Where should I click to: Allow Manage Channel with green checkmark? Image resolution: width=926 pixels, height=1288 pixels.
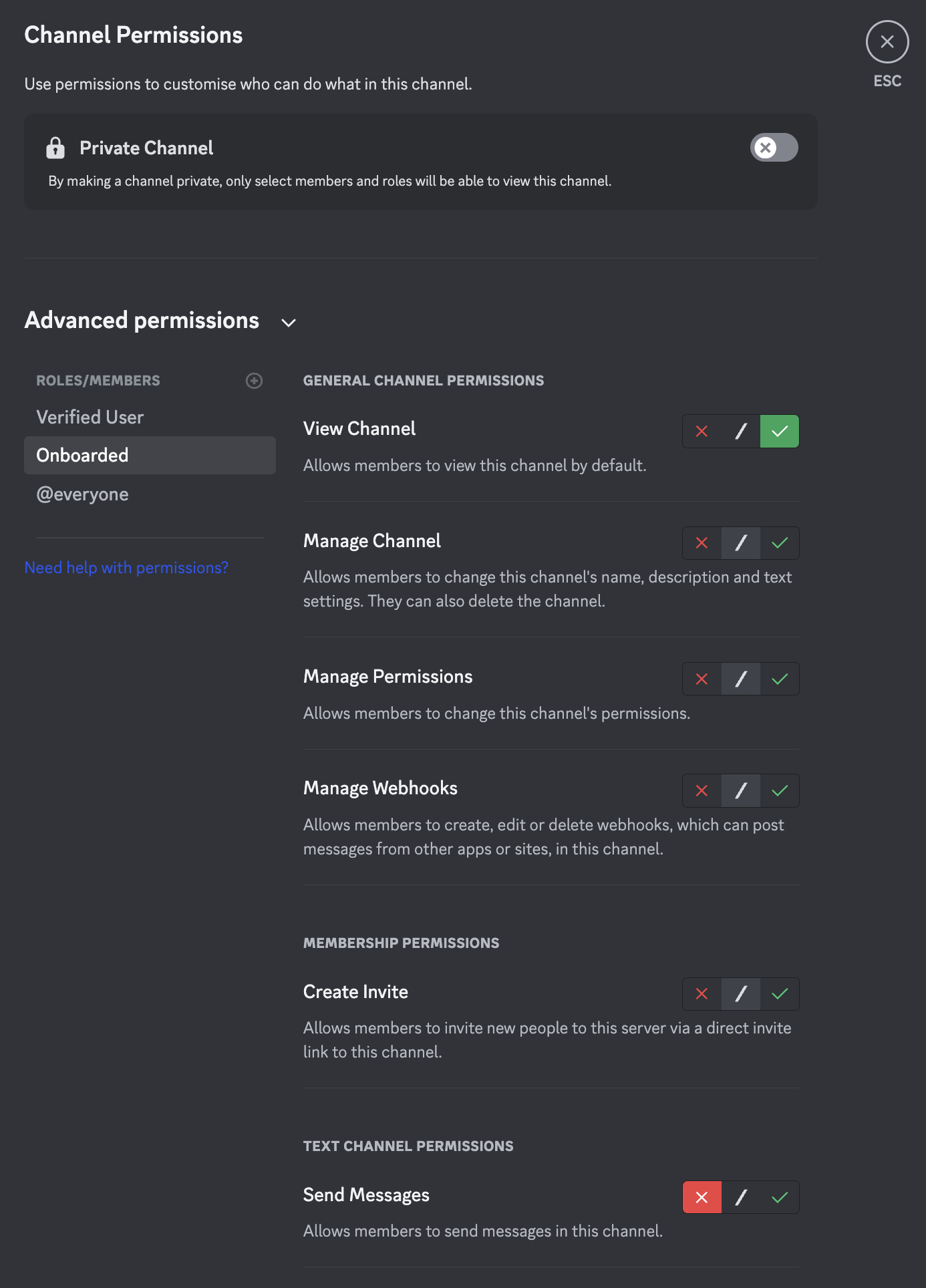pyautogui.click(x=780, y=543)
